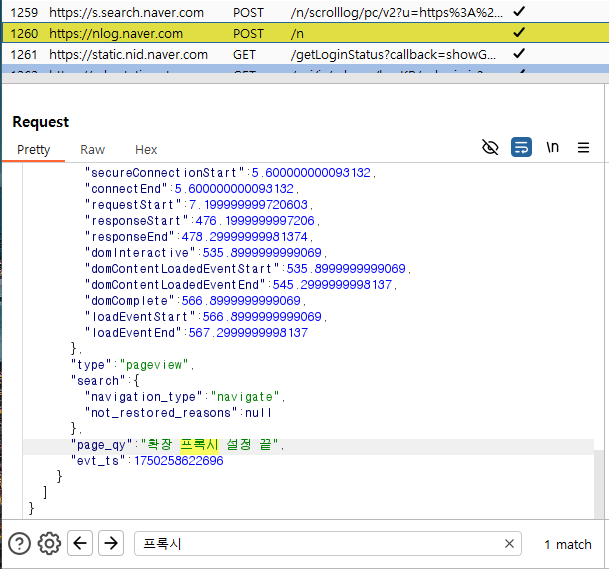Click the /n/scrolllog URL path cell
Viewport: 609px width, 569px height.
pyautogui.click(x=397, y=13)
